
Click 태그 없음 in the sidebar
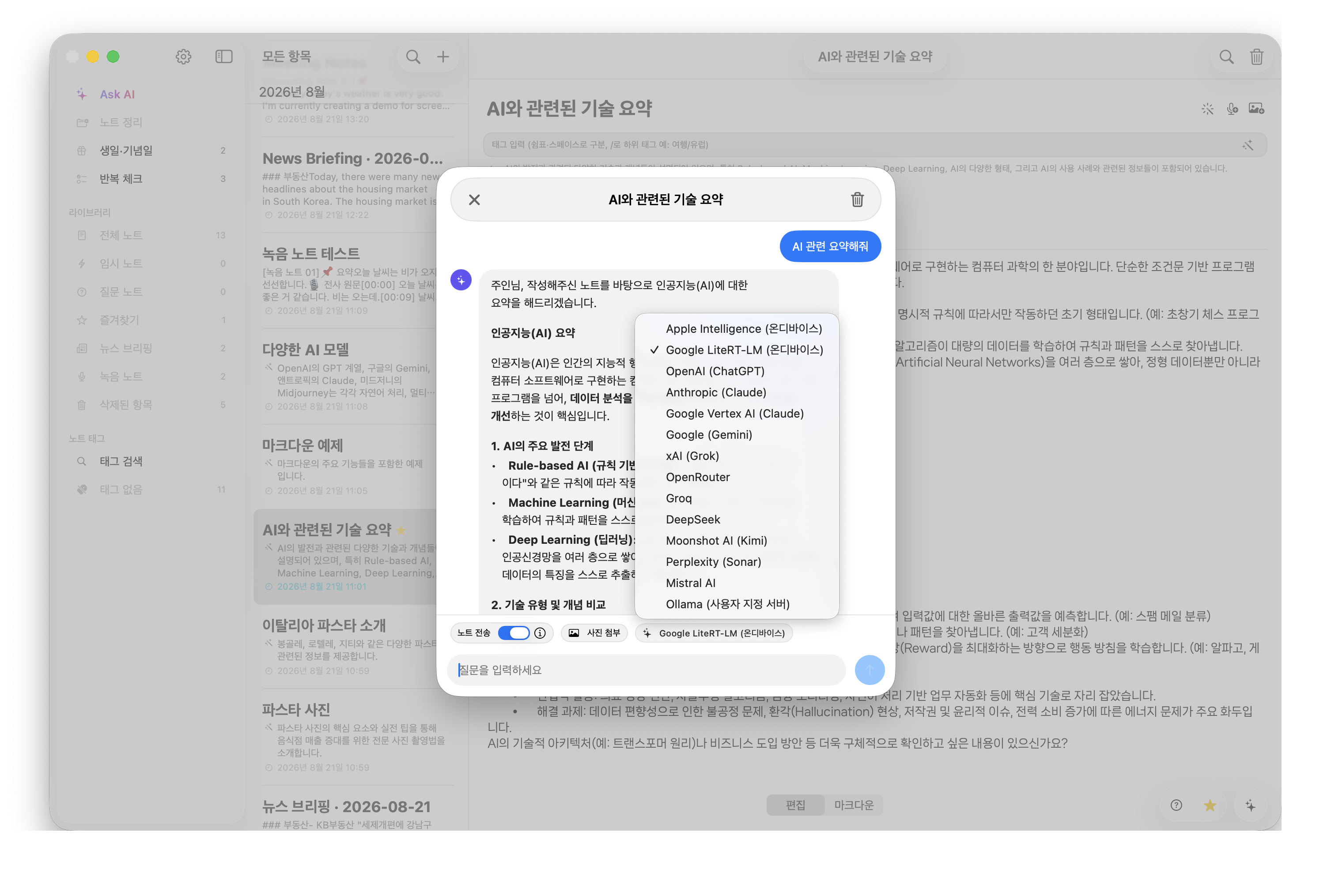tap(151, 490)
